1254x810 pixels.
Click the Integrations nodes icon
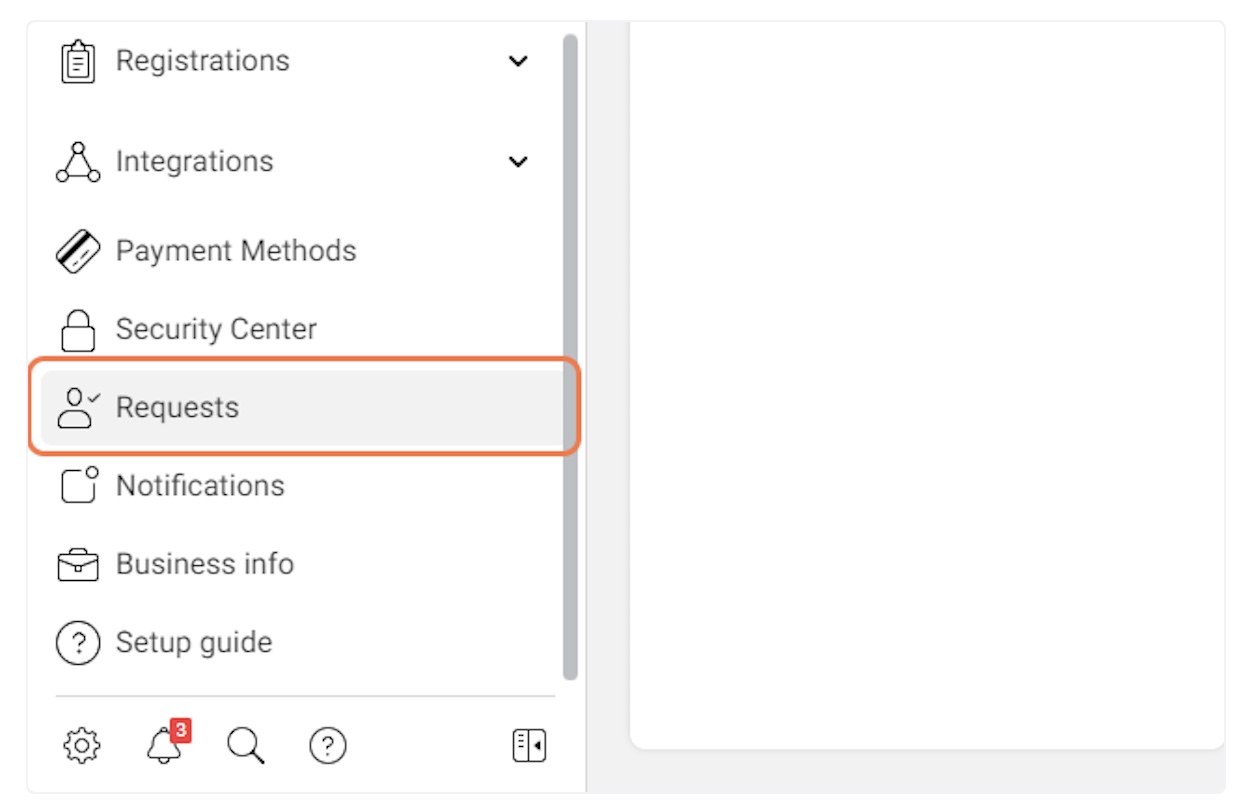(78, 162)
